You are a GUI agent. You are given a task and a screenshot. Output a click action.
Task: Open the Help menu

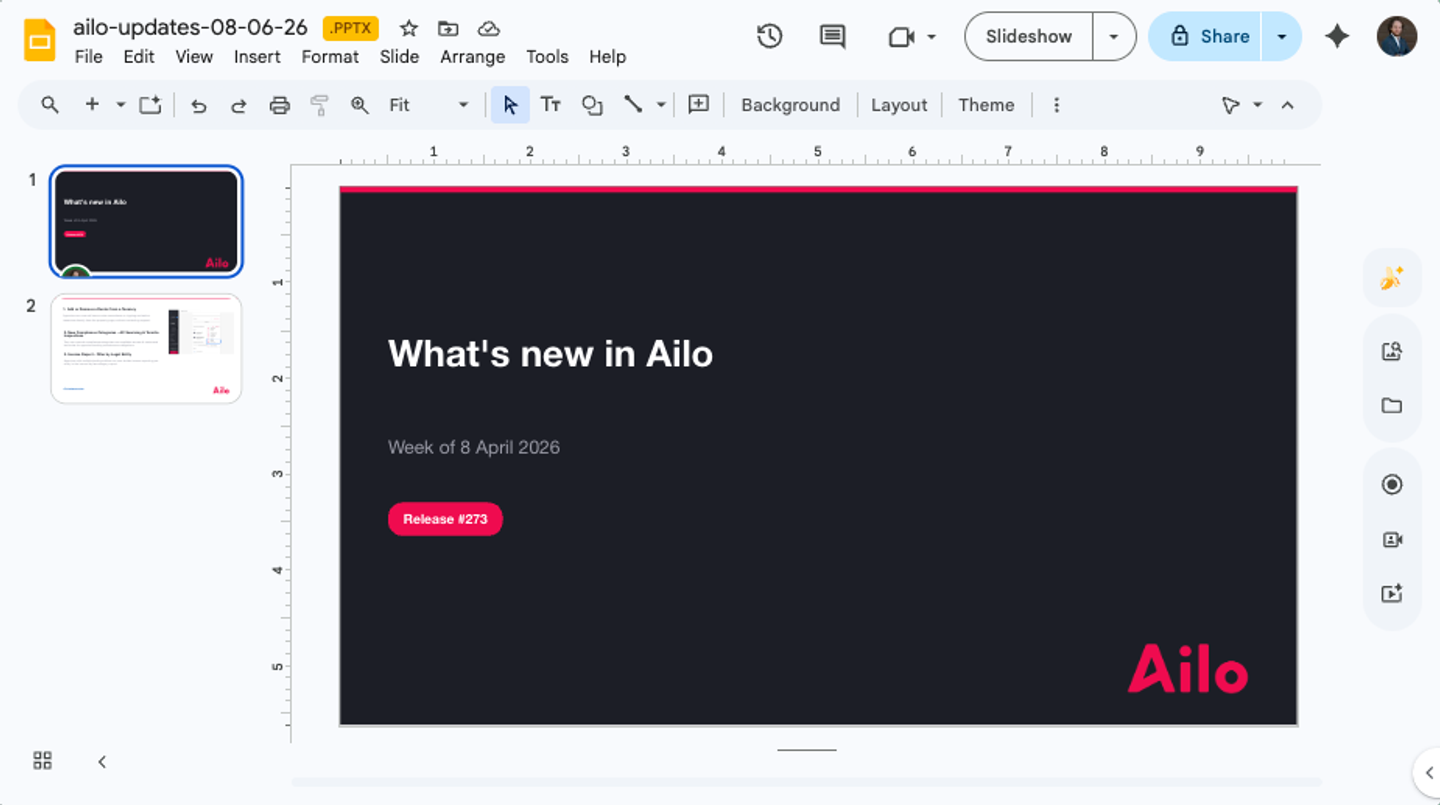607,57
